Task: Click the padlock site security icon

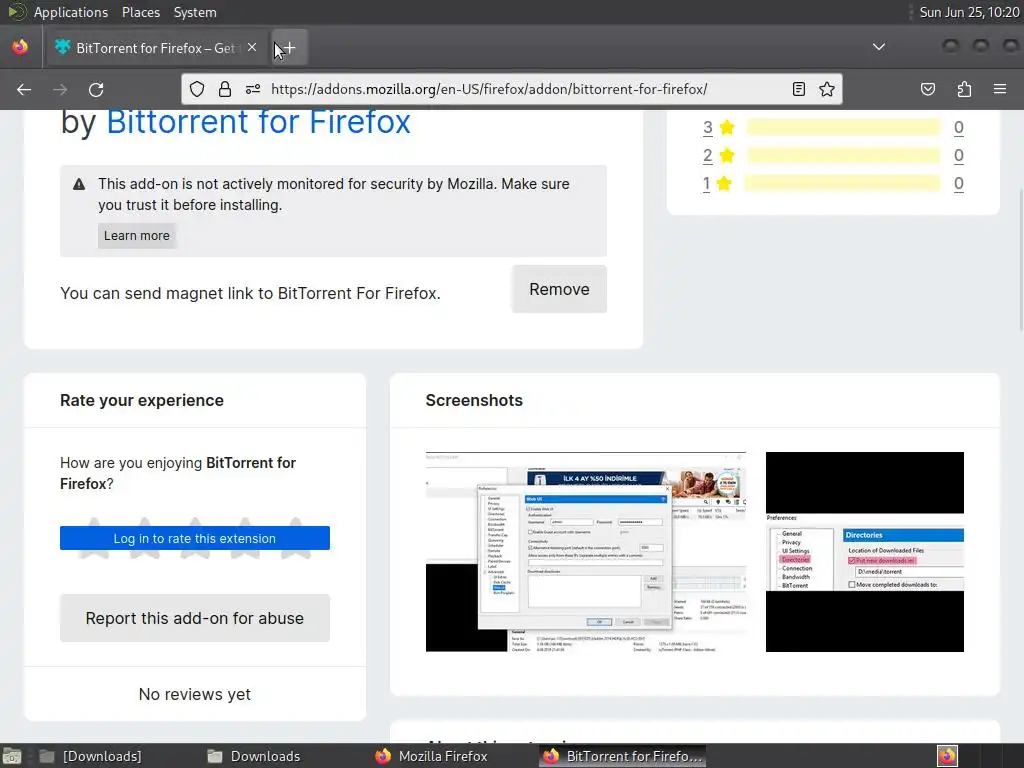Action: click(x=225, y=89)
